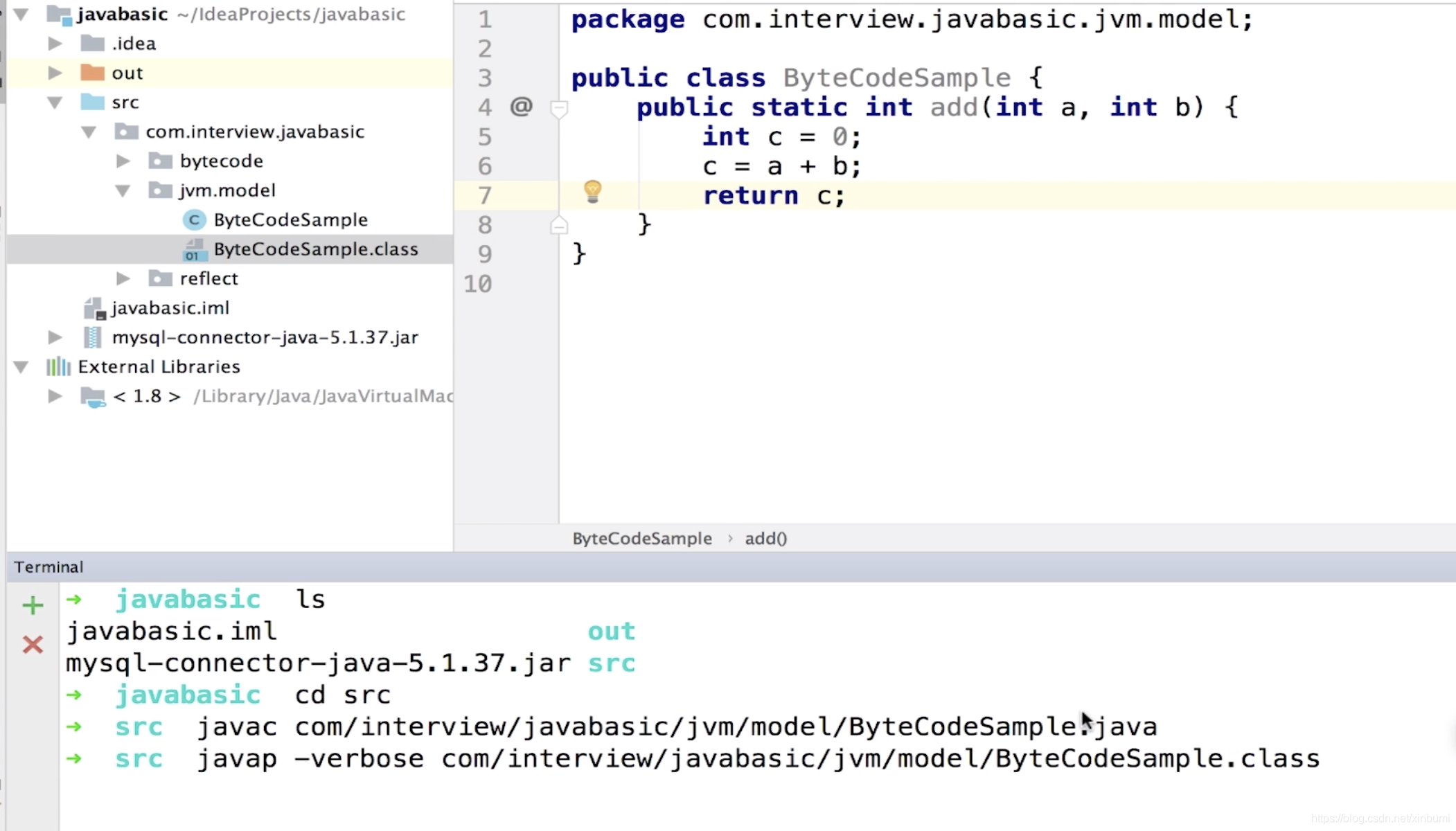Select the External Libraries label
Screen dimensions: 1456x831
coord(159,366)
